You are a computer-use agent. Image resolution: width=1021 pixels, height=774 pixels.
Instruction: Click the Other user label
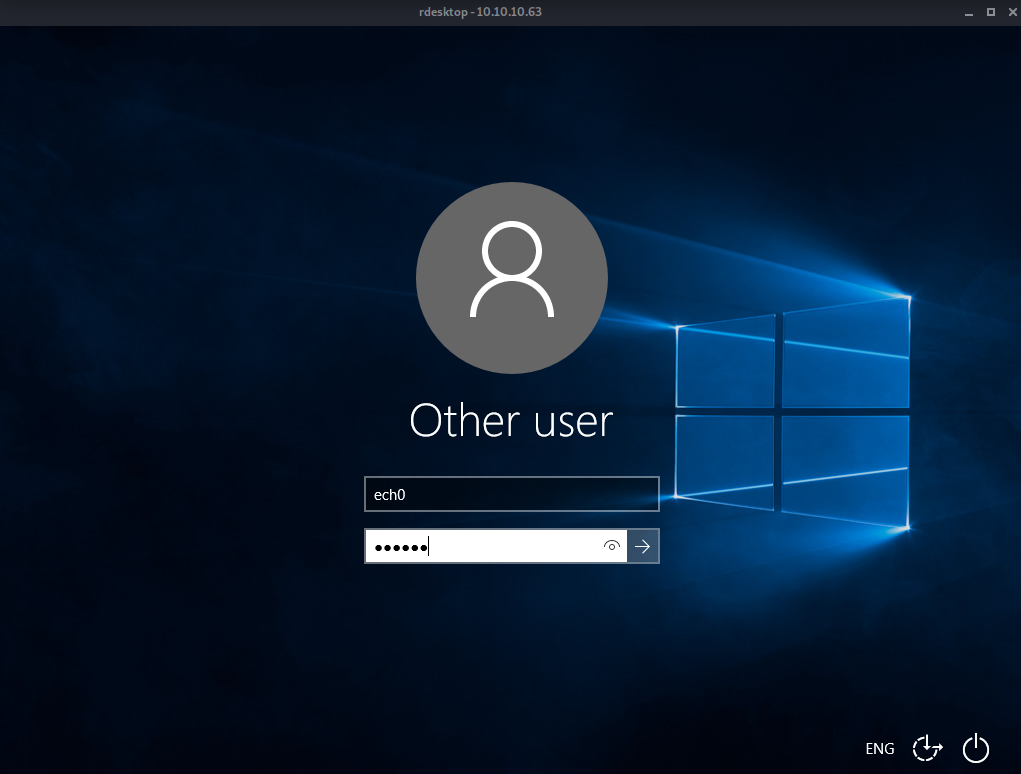point(511,421)
